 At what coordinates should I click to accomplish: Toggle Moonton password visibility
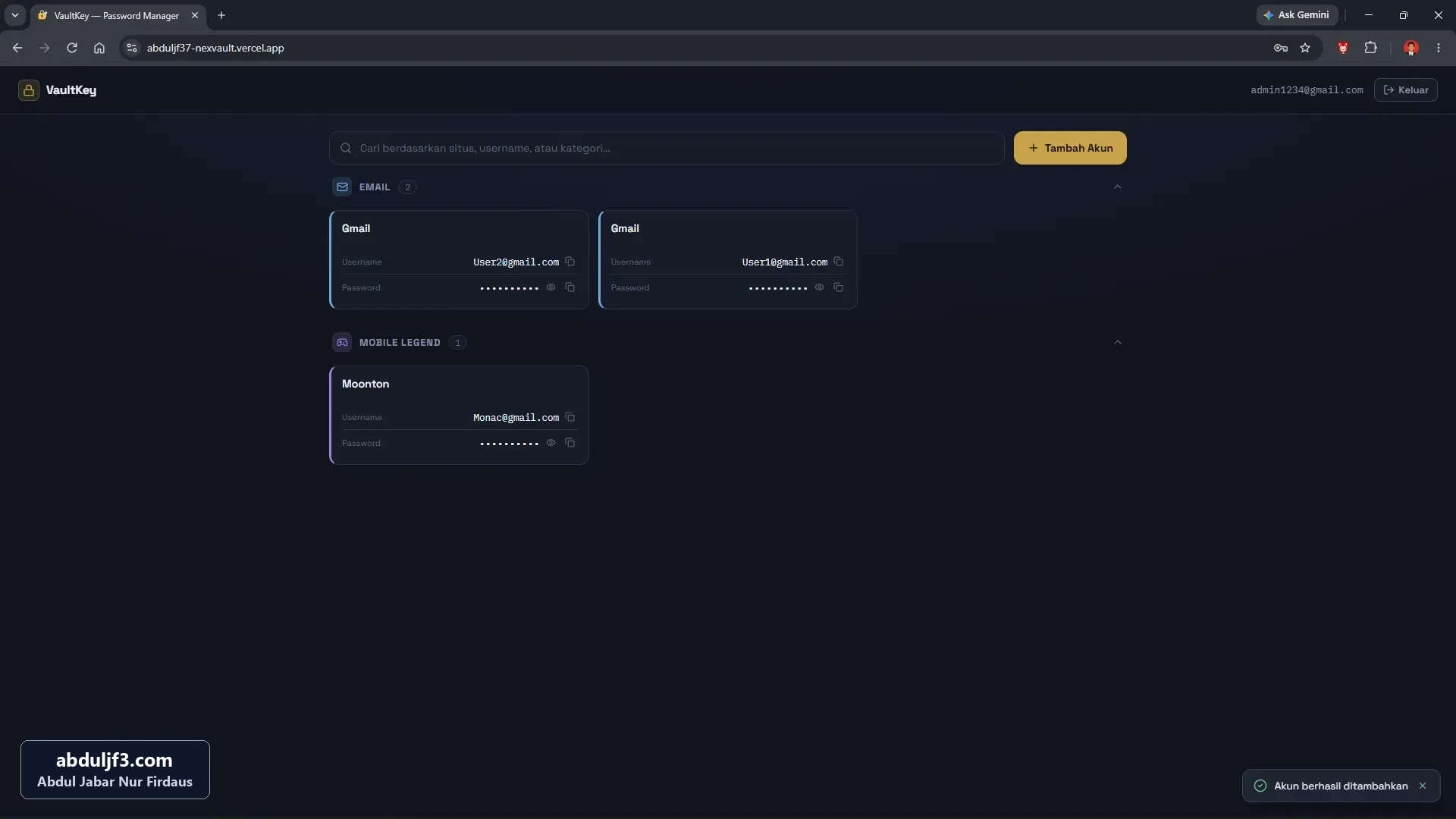click(x=551, y=443)
